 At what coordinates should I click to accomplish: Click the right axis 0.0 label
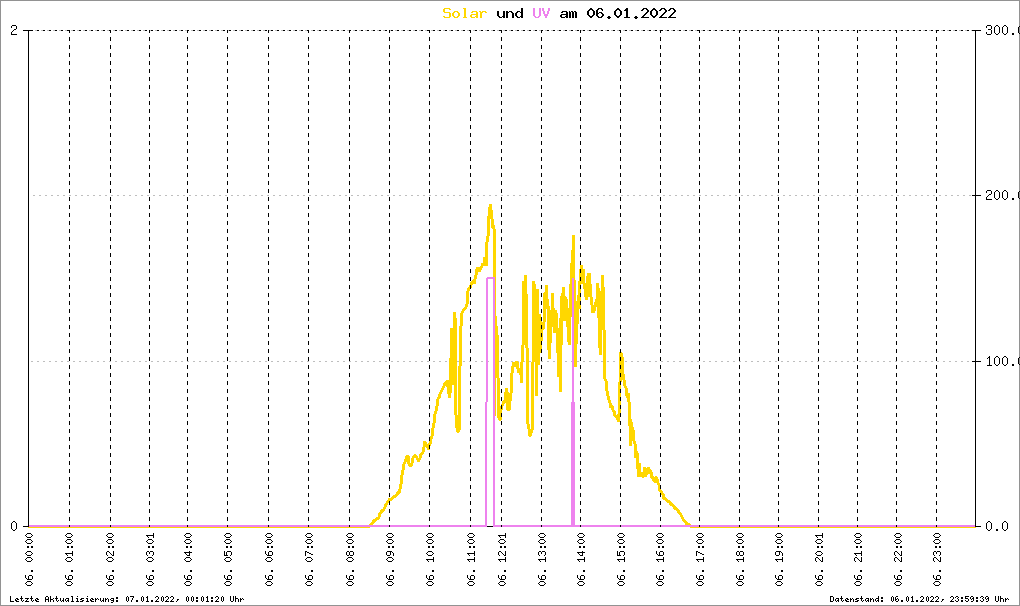pos(997,526)
